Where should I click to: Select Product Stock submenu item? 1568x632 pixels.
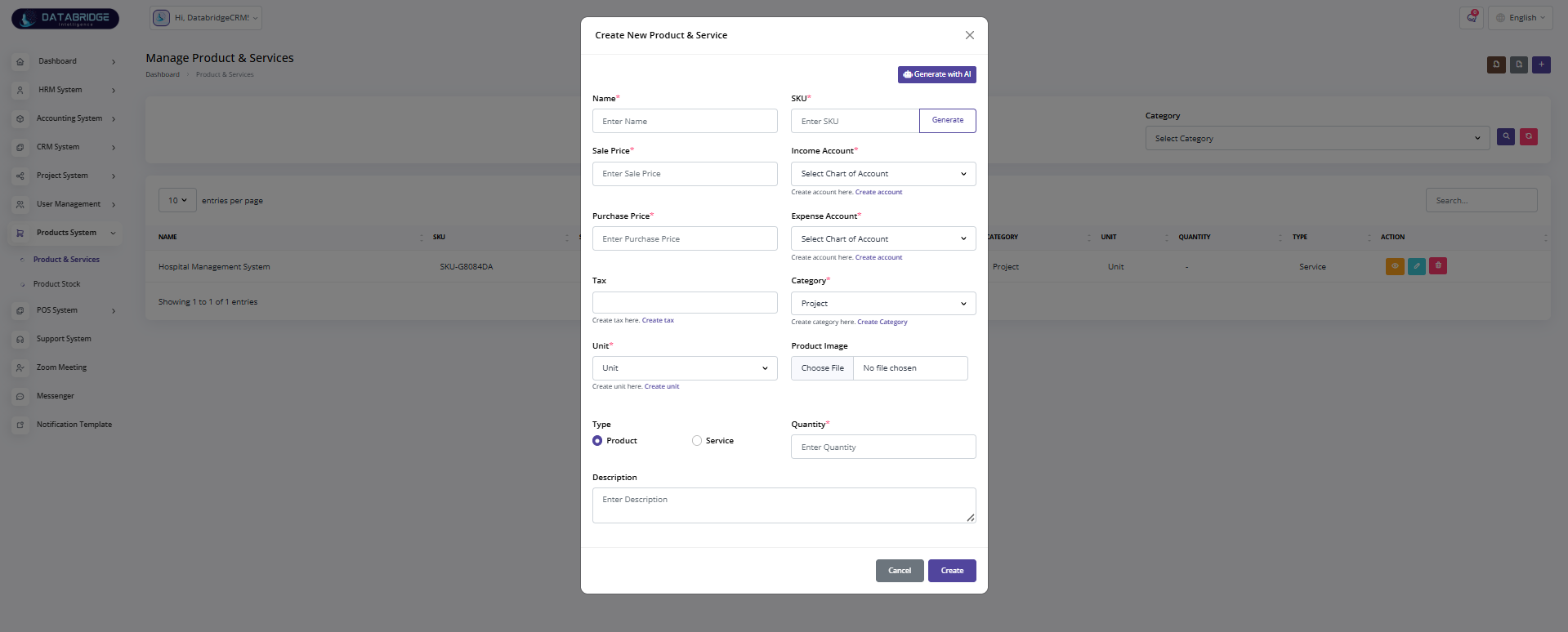click(x=56, y=284)
